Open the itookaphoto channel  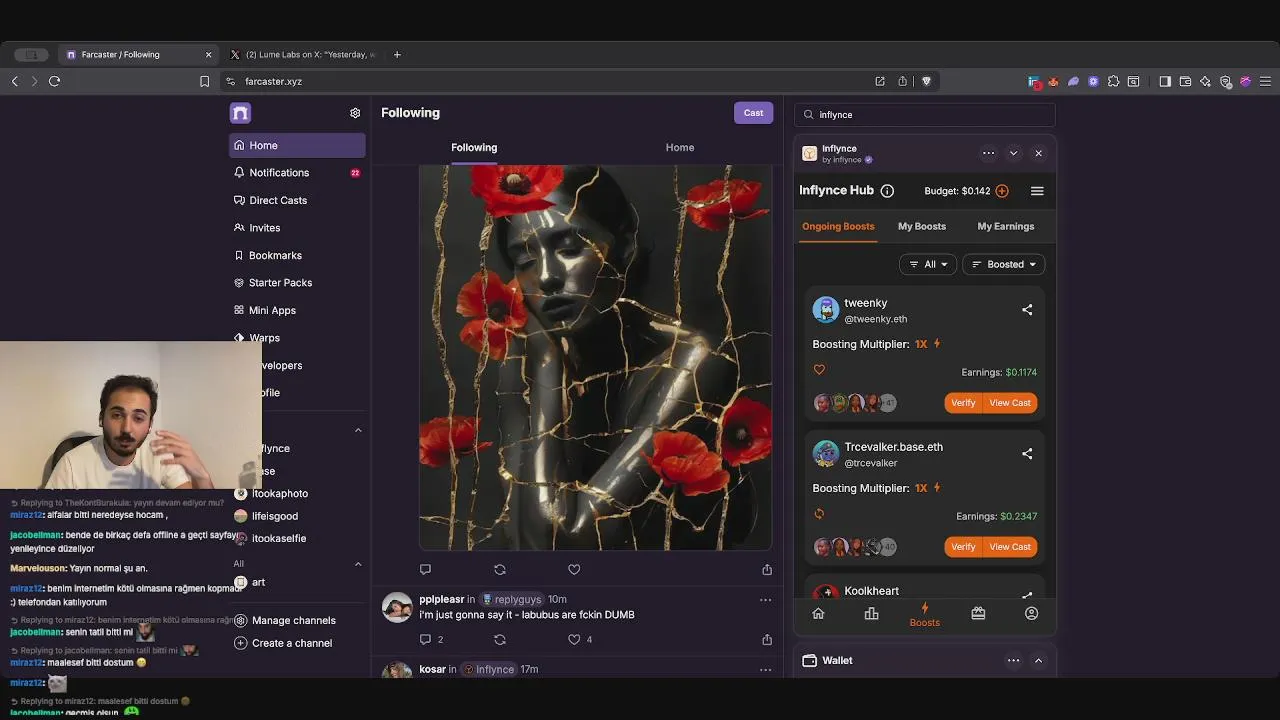click(271, 494)
